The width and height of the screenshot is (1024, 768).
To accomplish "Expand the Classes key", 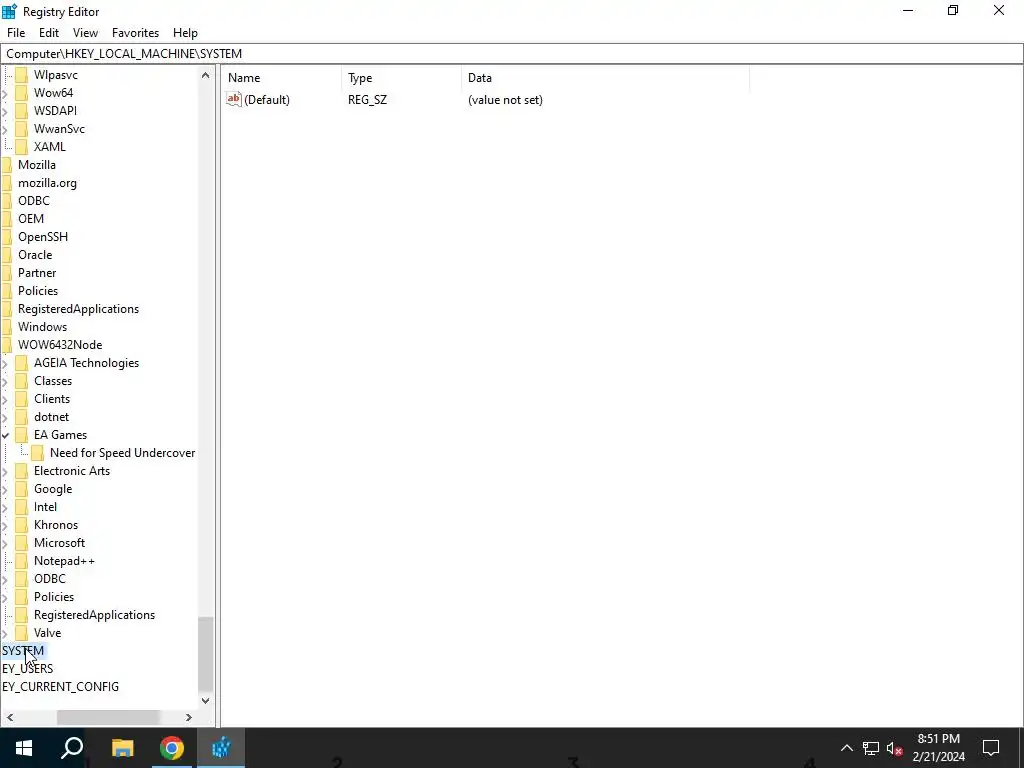I will [x=6, y=381].
